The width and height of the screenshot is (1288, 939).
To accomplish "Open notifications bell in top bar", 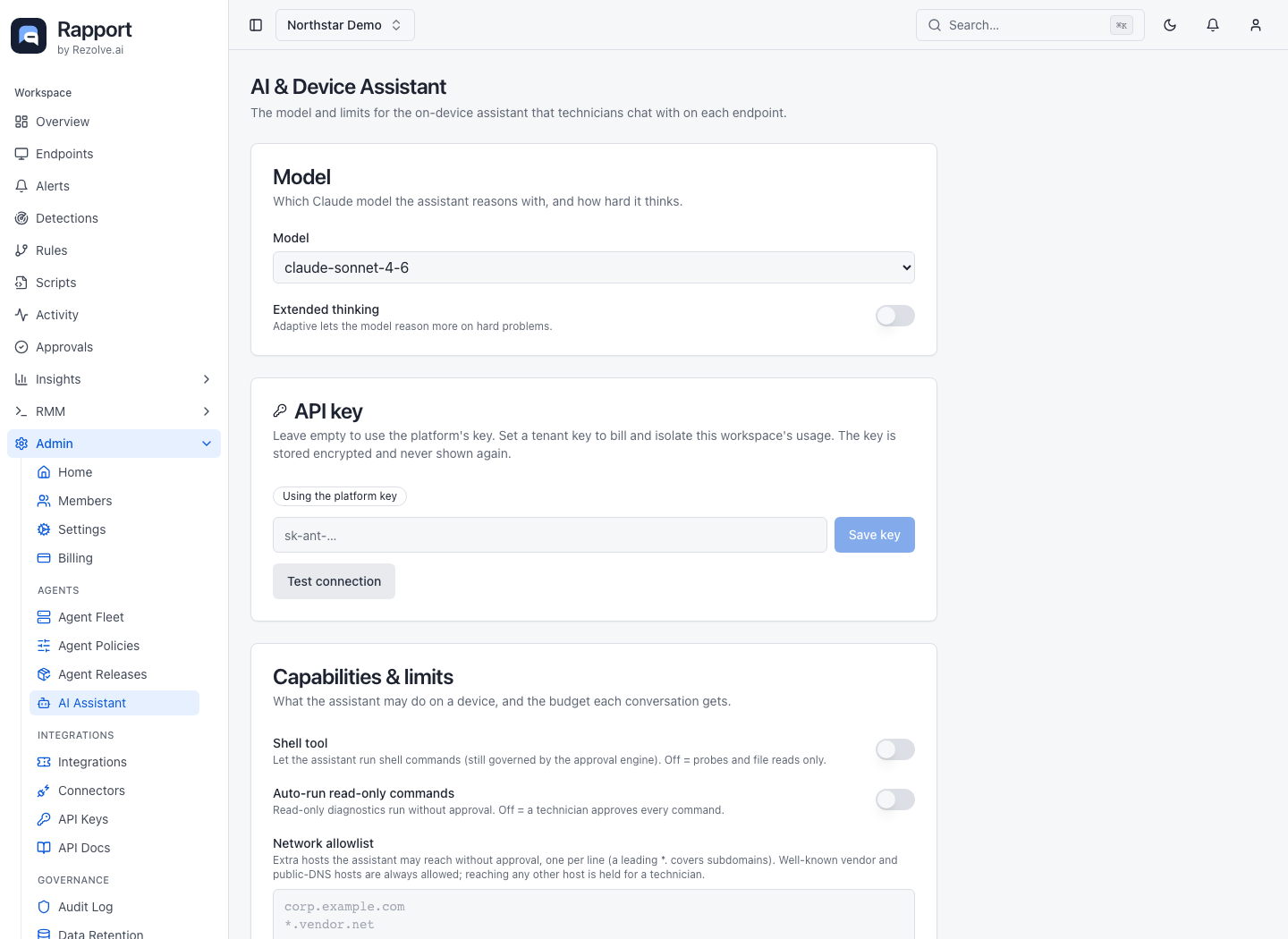I will coord(1213,25).
